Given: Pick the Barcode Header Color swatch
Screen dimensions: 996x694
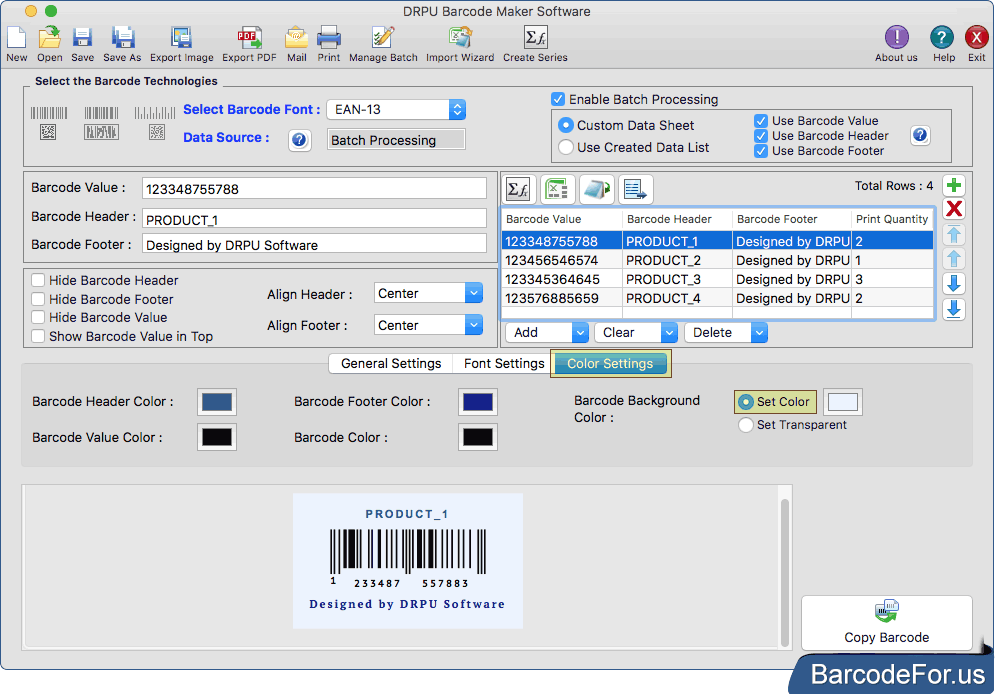Looking at the screenshot, I should [217, 402].
